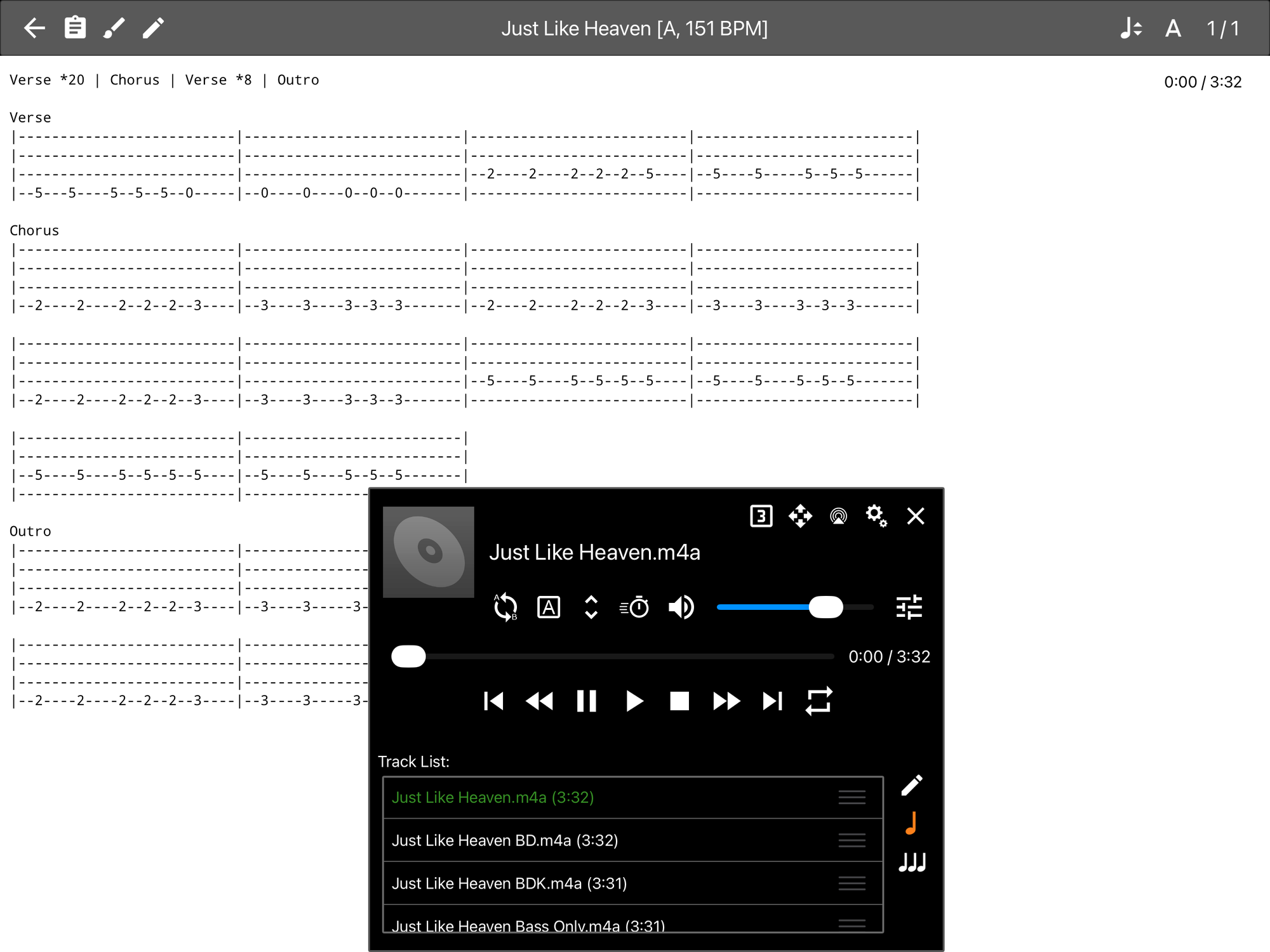Open the equalizer sliders icon

[909, 607]
